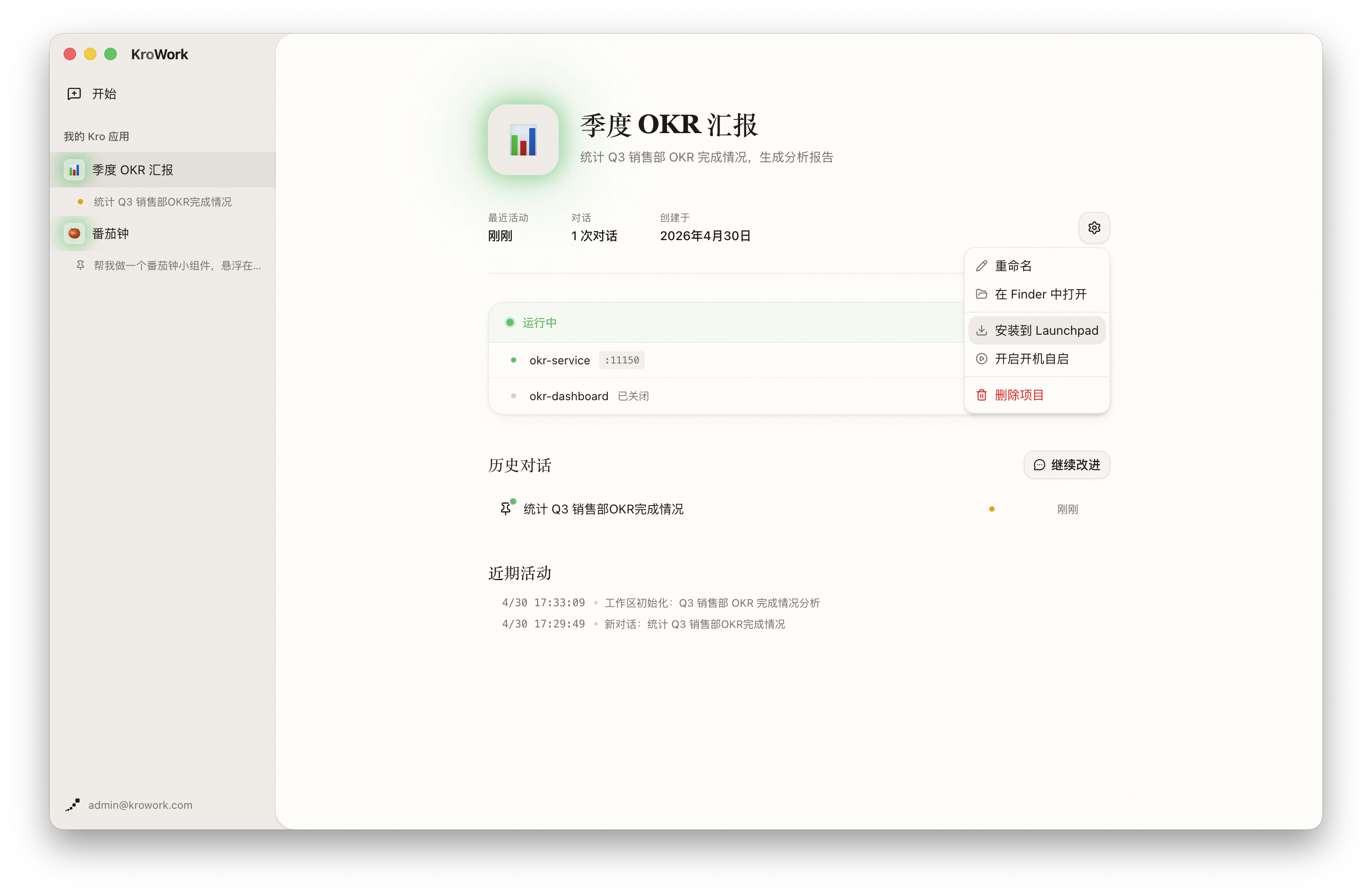Click the chat bubble icon in 继续改进
Viewport: 1372px width, 895px height.
coord(1039,465)
